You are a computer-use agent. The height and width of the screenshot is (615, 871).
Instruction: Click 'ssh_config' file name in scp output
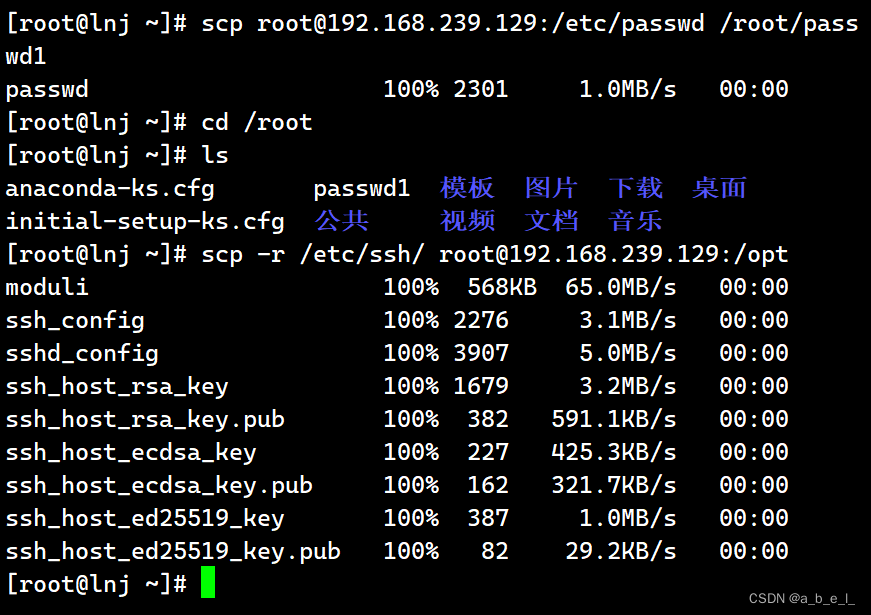click(x=75, y=321)
